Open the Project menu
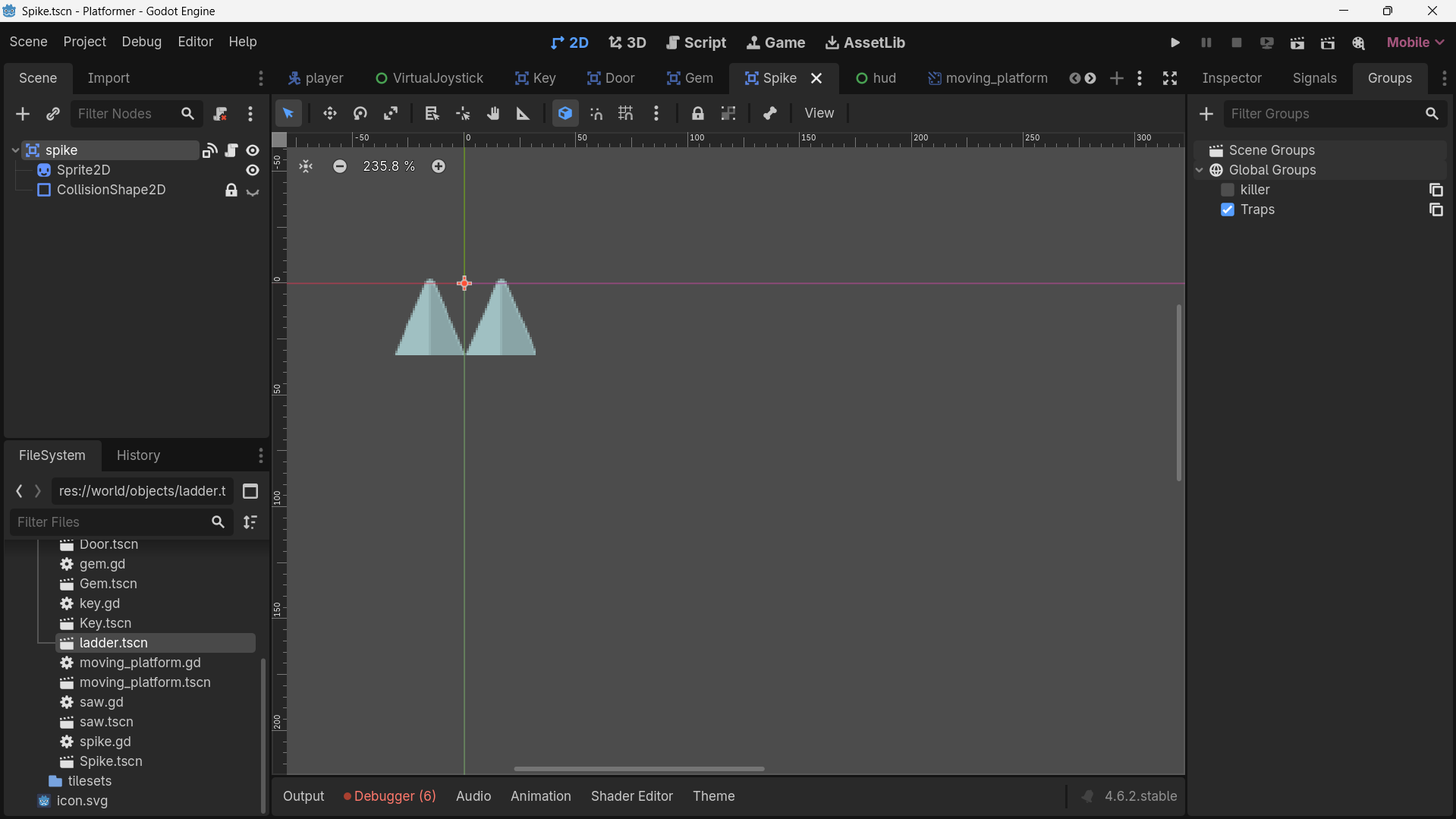The height and width of the screenshot is (819, 1456). (x=84, y=42)
